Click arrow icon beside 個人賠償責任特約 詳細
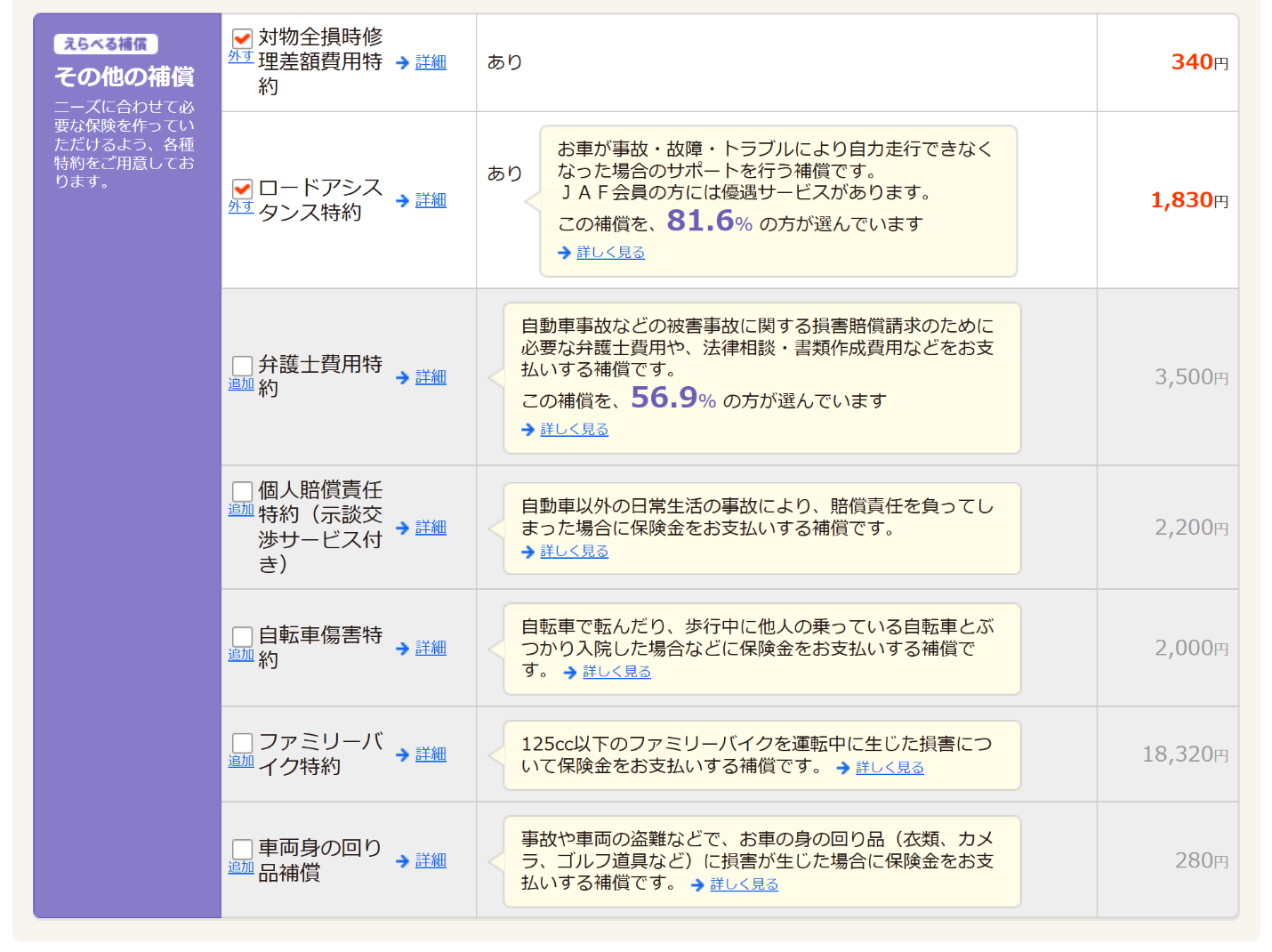This screenshot has width=1272, height=952. click(x=403, y=528)
